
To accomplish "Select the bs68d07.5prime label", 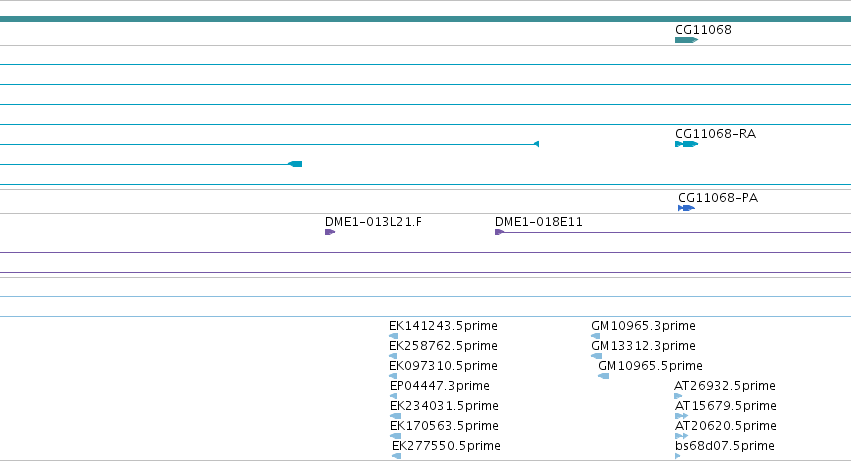I will [x=725, y=446].
